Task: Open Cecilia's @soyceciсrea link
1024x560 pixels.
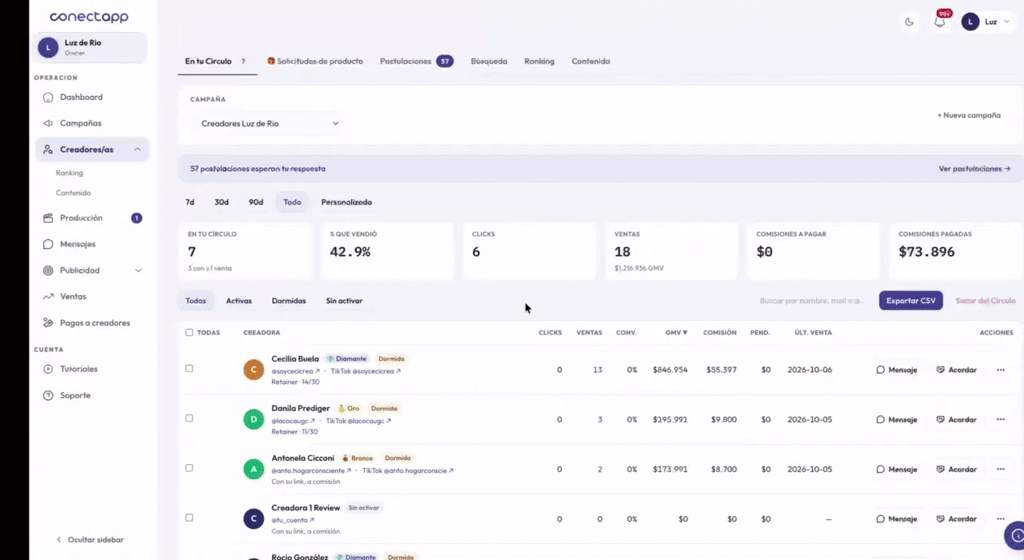Action: (x=295, y=371)
